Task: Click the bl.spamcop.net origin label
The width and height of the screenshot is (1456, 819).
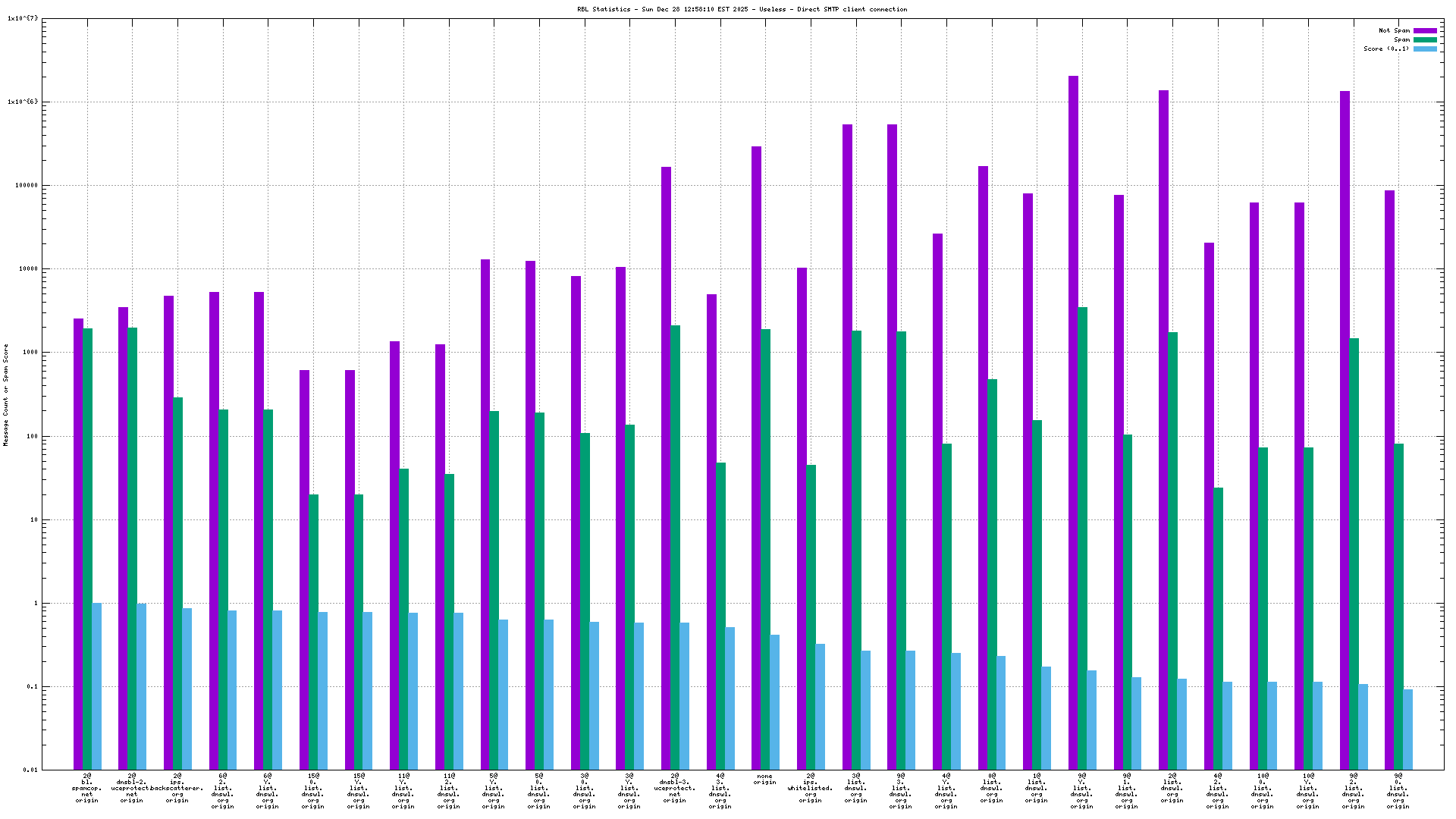Action: [86, 788]
